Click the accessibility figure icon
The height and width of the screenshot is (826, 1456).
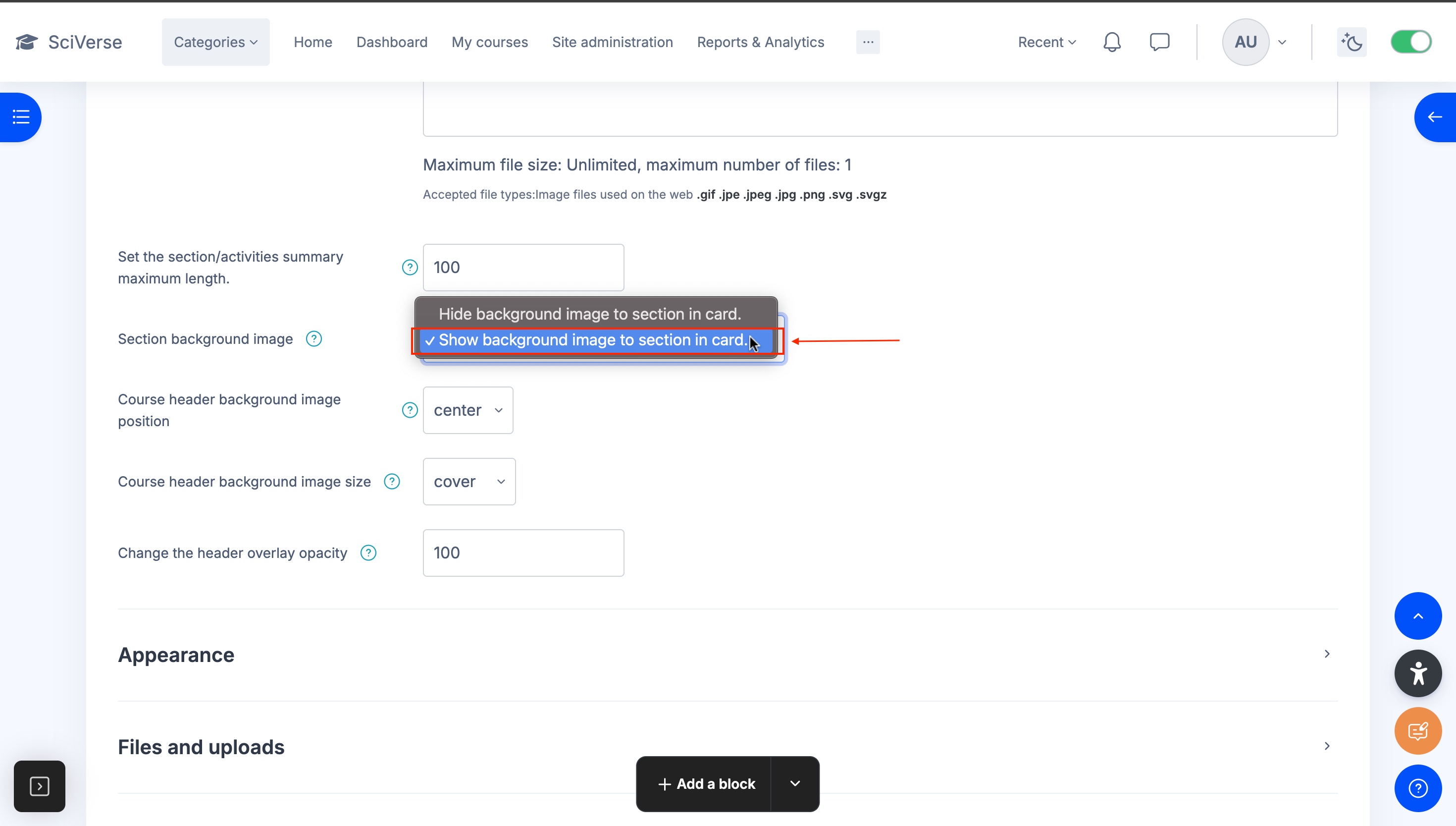pos(1417,673)
